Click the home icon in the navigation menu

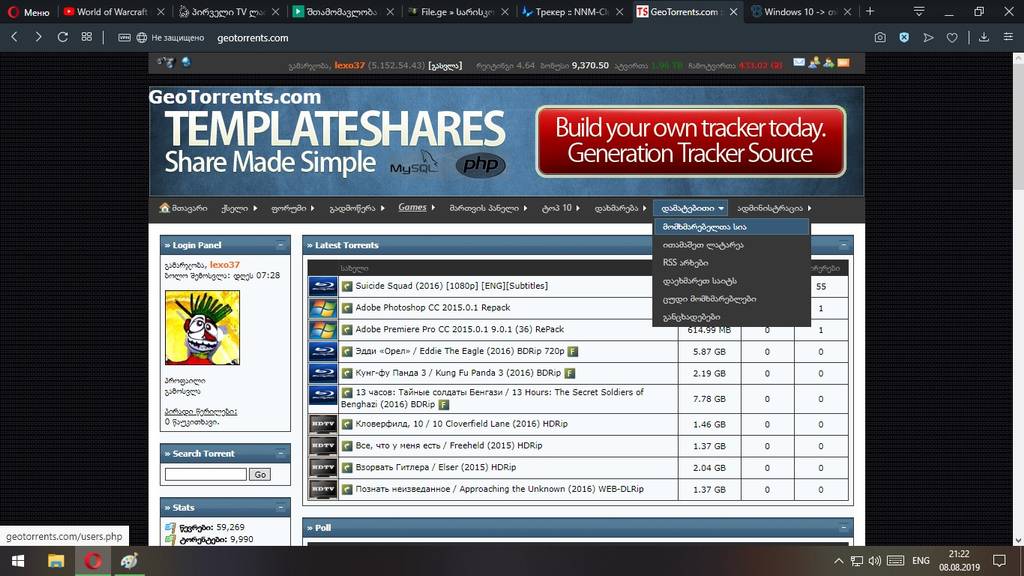pos(165,208)
